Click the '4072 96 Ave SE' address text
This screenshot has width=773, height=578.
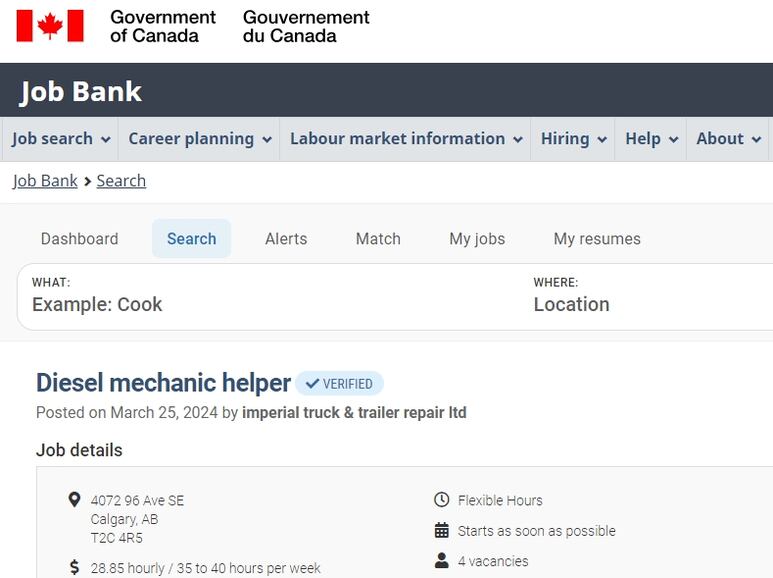[x=137, y=501]
